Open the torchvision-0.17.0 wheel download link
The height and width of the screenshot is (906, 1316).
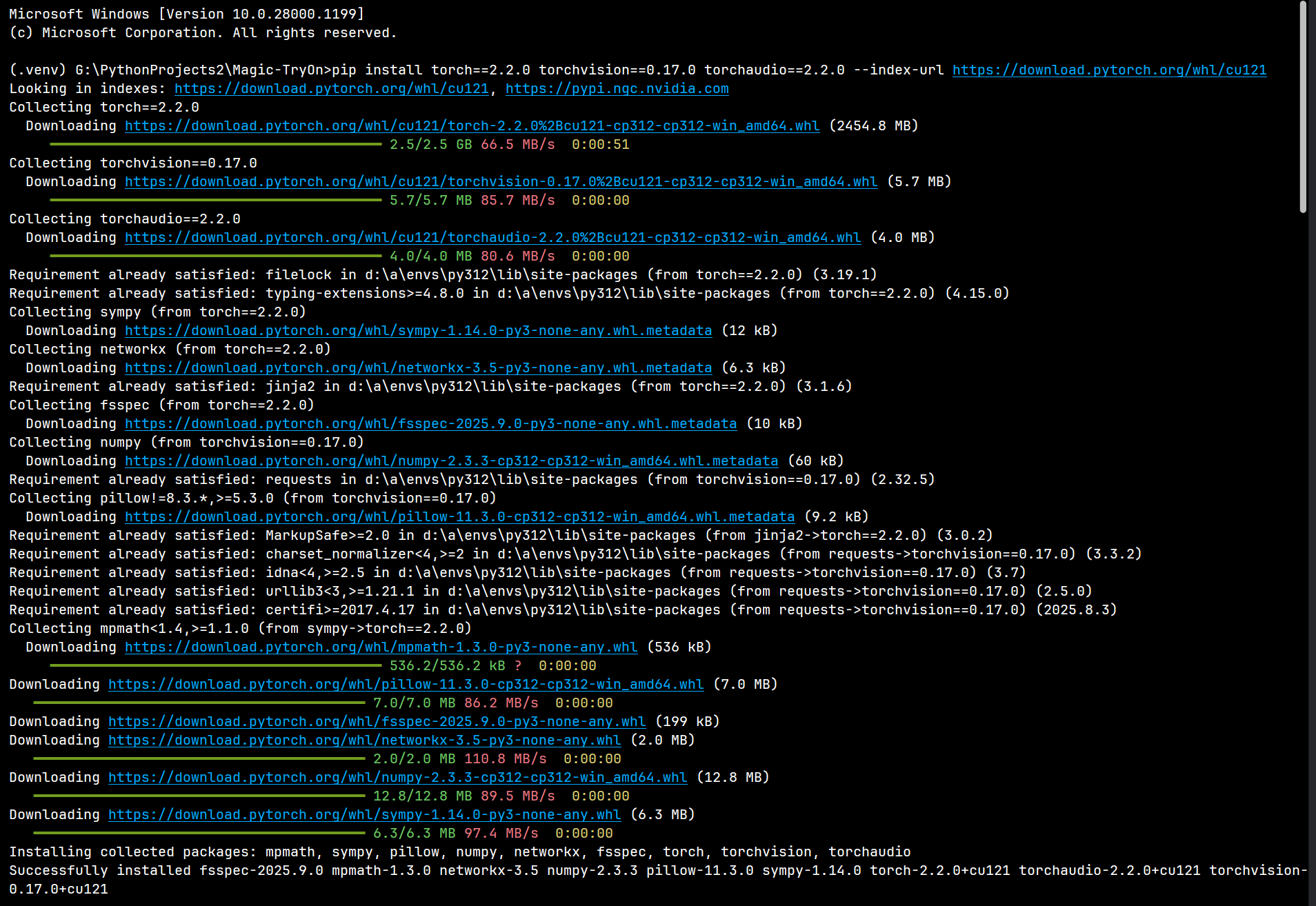coord(501,181)
